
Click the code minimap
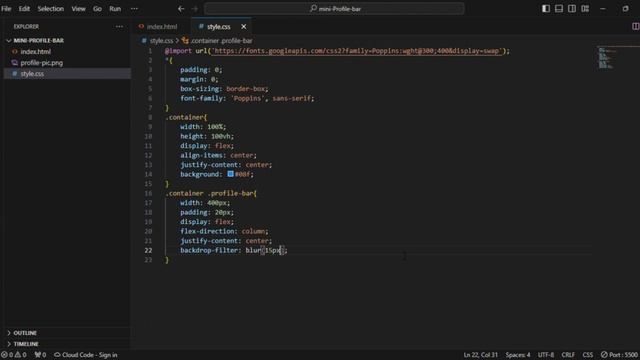606,57
